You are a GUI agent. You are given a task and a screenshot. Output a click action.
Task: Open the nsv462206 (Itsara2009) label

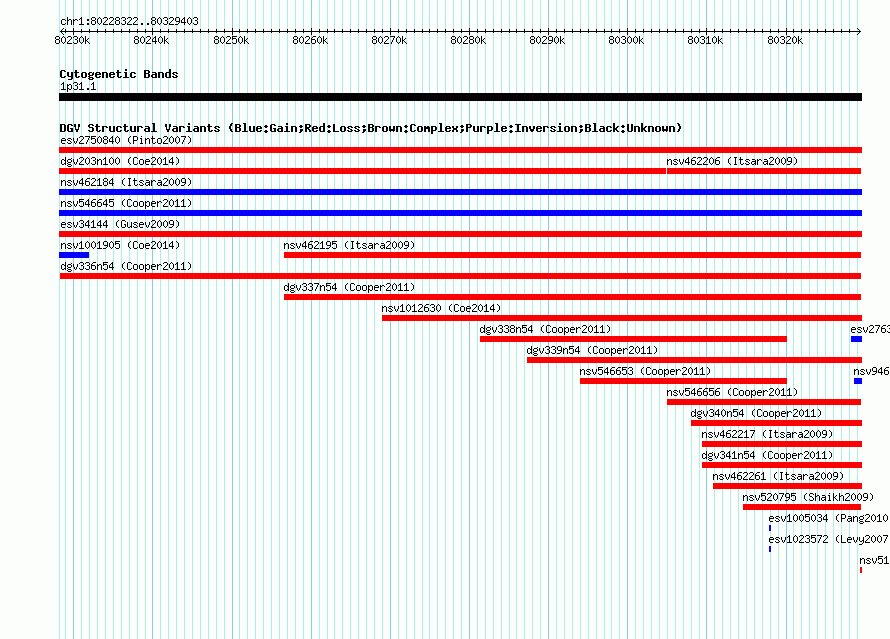[x=732, y=161]
